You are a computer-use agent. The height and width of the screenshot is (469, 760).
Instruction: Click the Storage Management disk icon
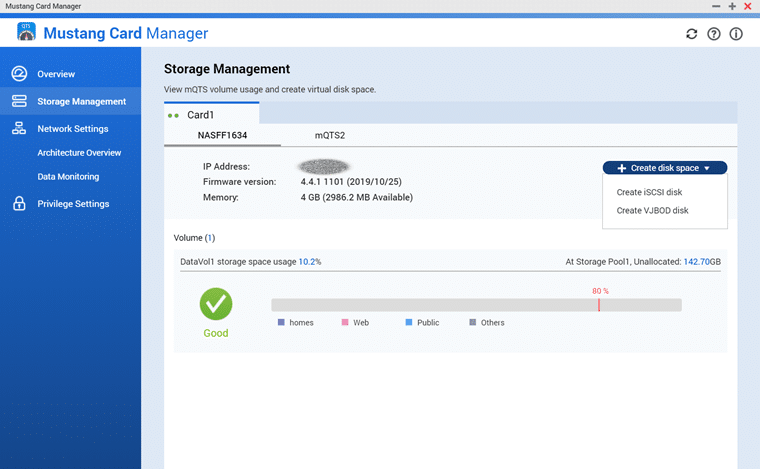[19, 101]
